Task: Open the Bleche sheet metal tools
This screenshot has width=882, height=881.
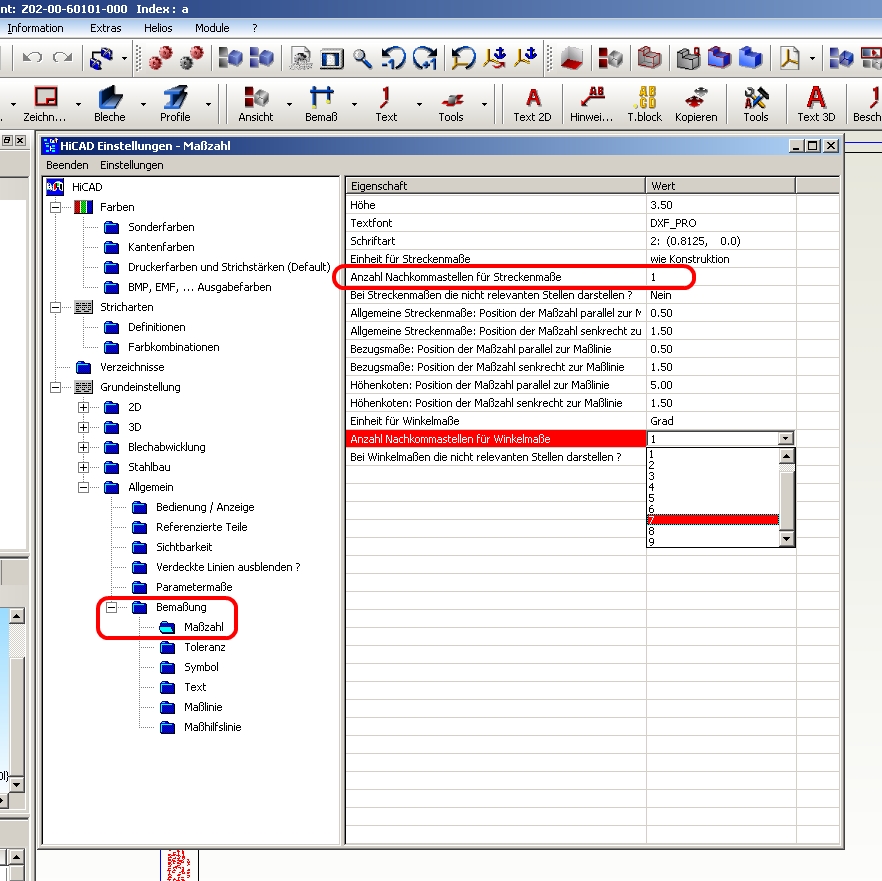Action: tap(110, 104)
